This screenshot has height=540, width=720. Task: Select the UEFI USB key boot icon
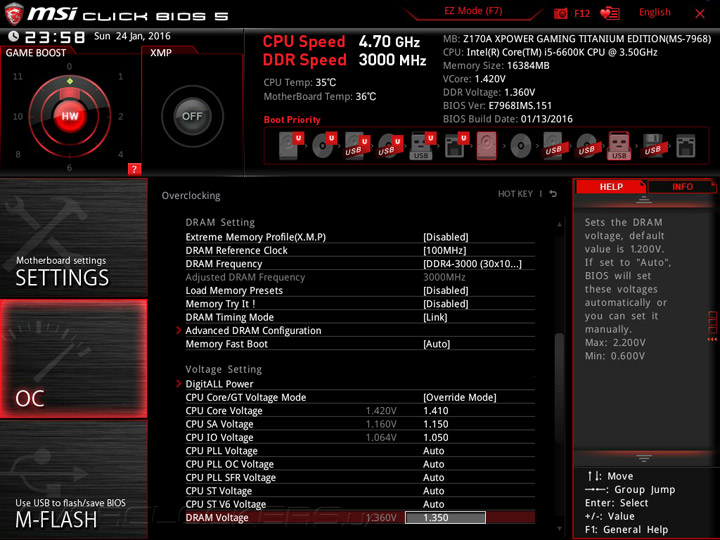(422, 146)
